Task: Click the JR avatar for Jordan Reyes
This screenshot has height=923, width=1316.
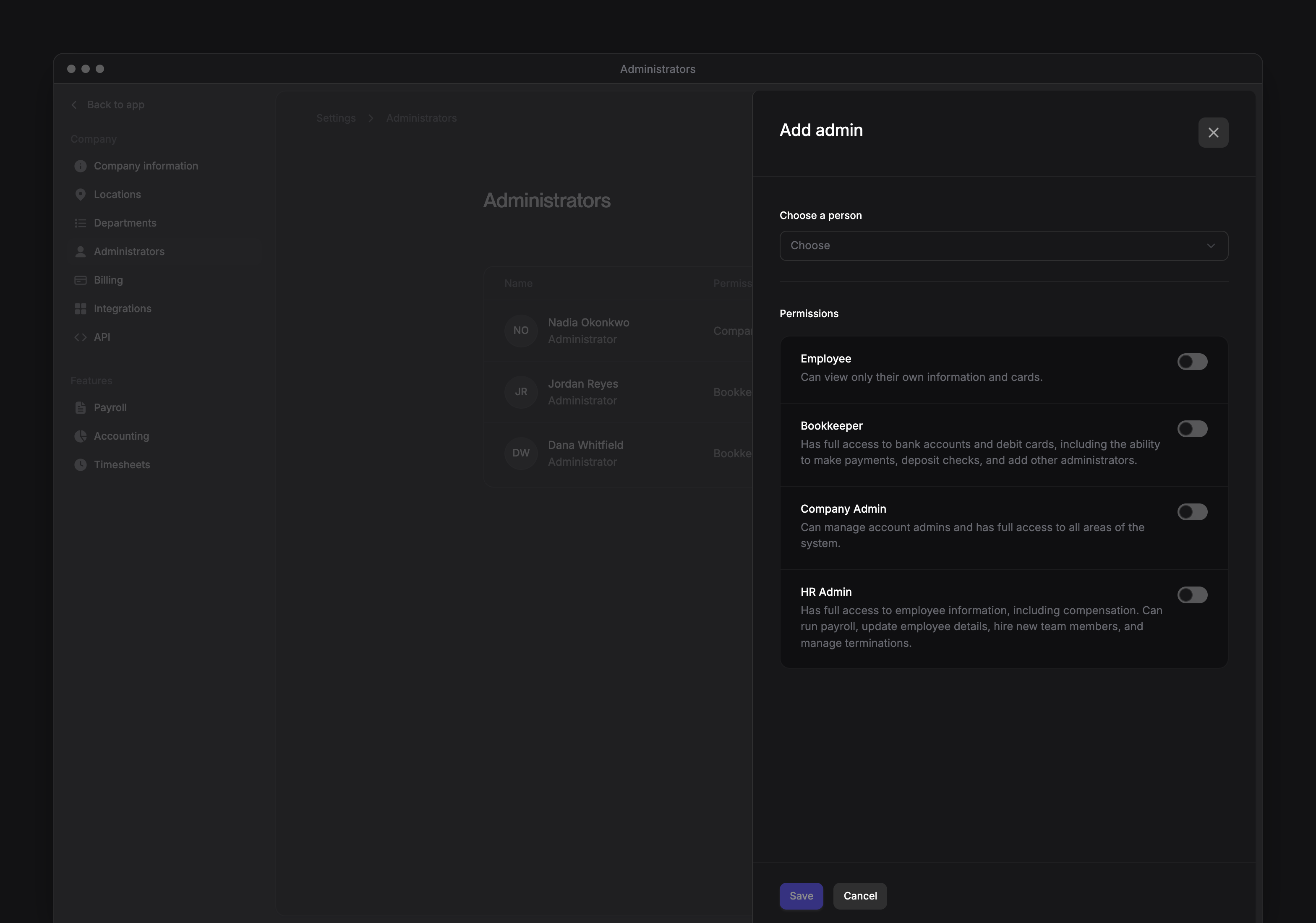Action: point(520,392)
